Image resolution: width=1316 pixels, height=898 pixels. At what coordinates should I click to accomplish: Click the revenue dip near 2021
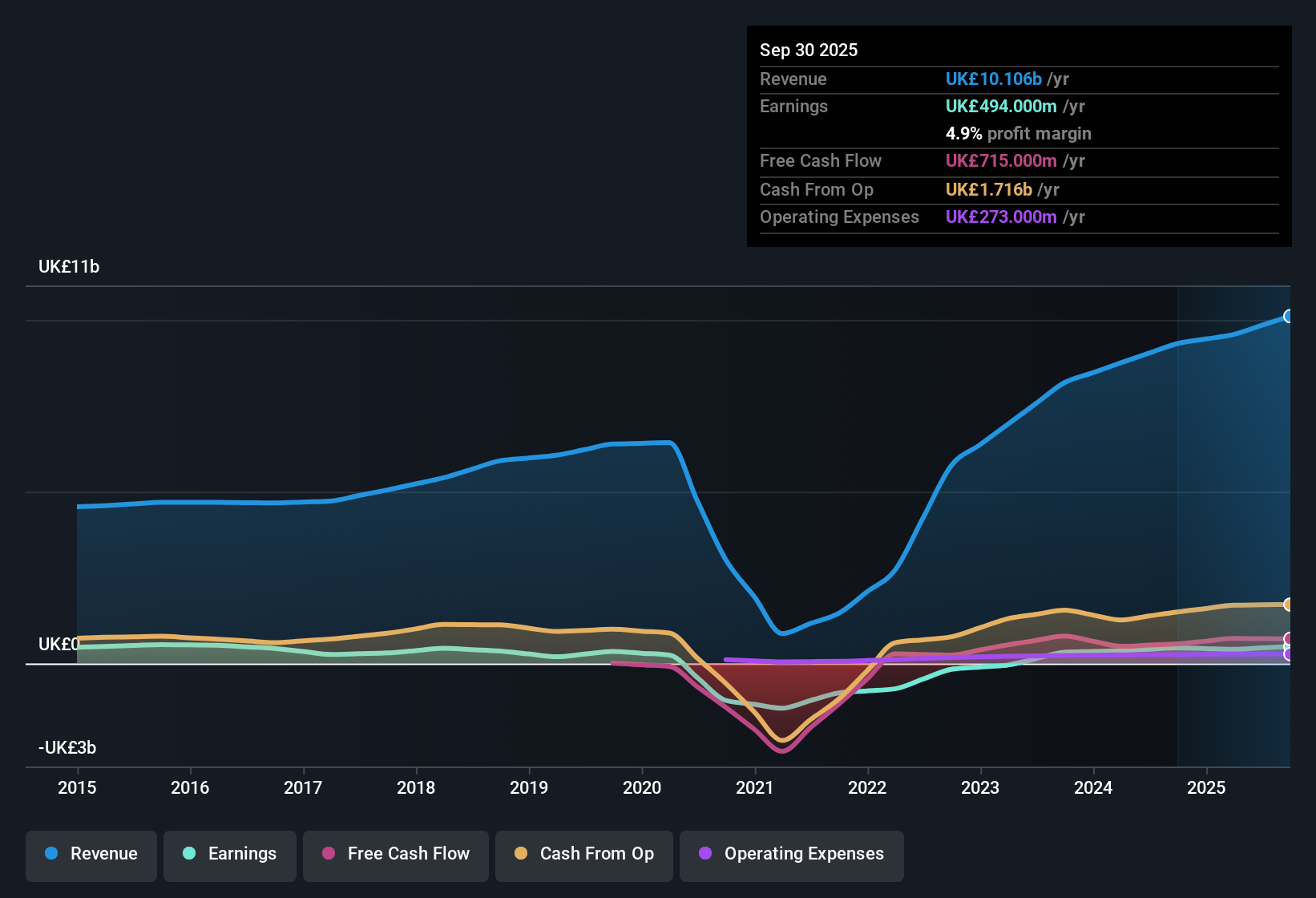[781, 633]
